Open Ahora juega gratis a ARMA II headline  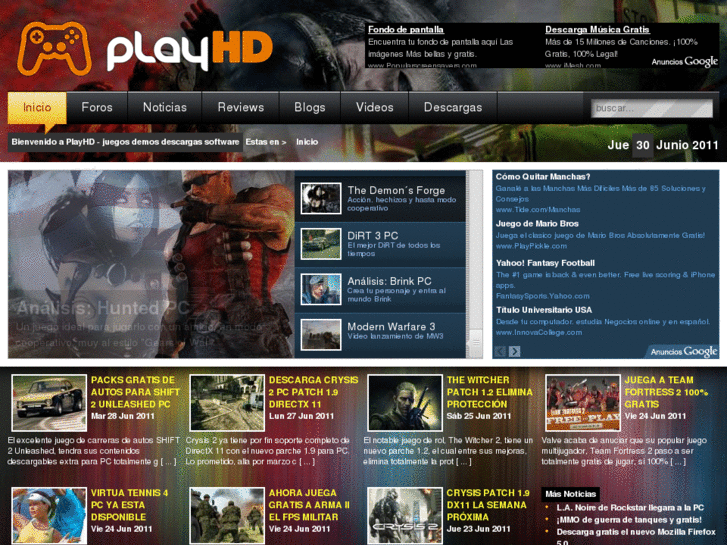pos(309,505)
